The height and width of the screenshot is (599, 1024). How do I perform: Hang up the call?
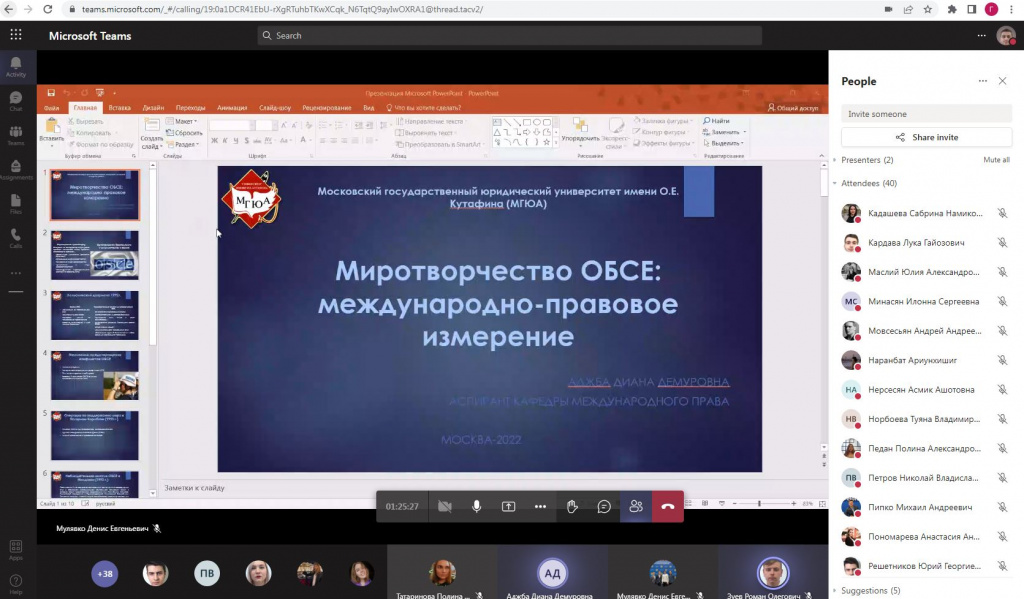tap(667, 506)
